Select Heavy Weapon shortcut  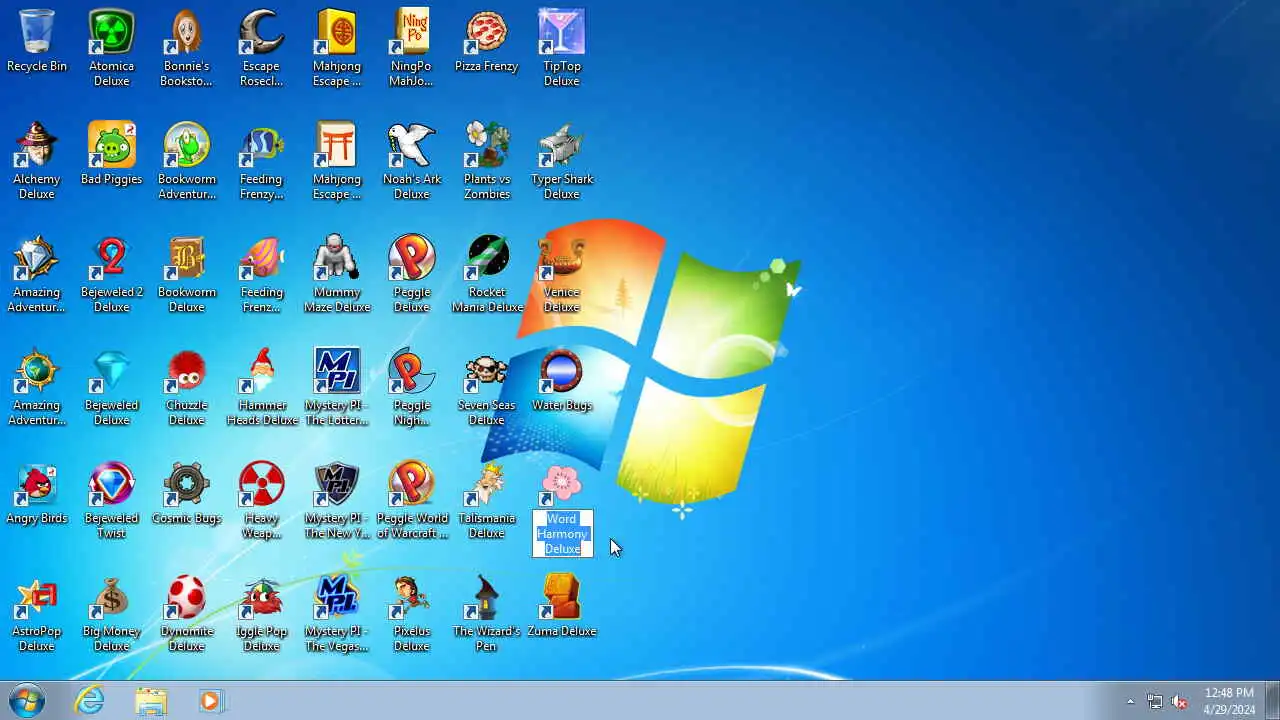coord(262,484)
